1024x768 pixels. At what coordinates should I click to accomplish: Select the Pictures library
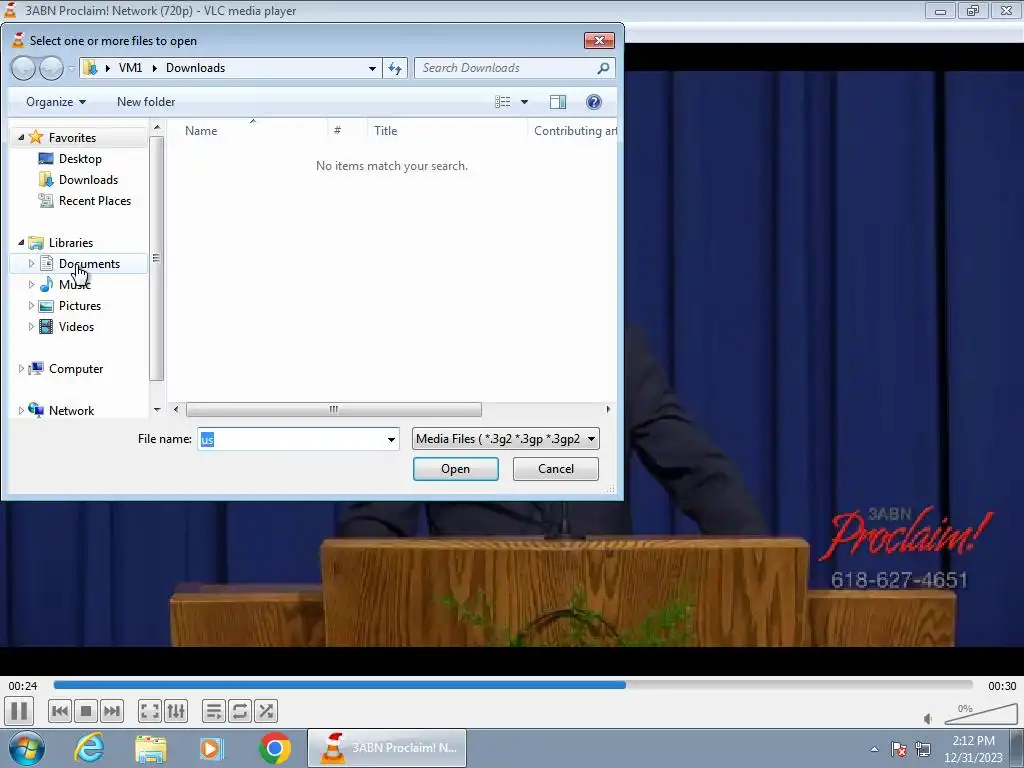(x=79, y=306)
